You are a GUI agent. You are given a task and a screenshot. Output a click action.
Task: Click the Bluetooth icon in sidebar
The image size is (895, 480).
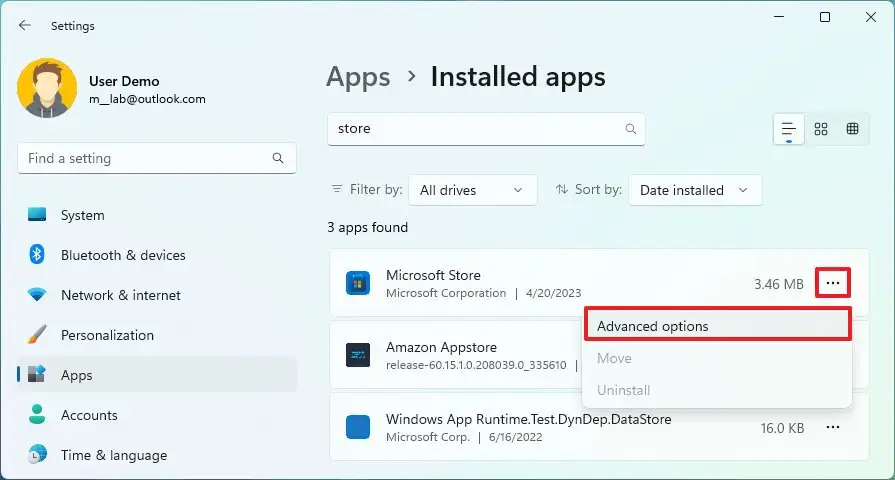point(37,254)
